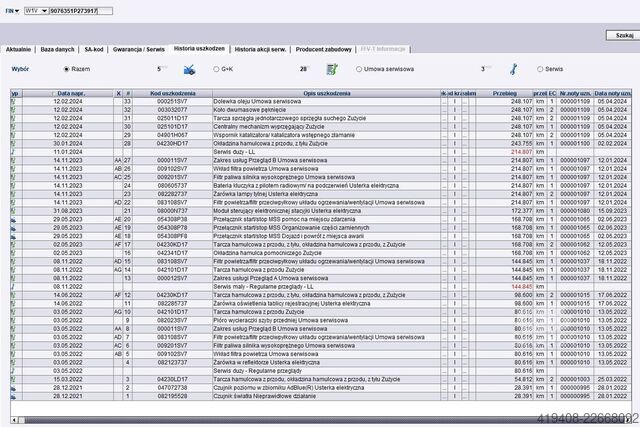Sort by Opis uszkodzenia column header
Image resolution: width=640 pixels, height=427 pixels.
coord(327,93)
